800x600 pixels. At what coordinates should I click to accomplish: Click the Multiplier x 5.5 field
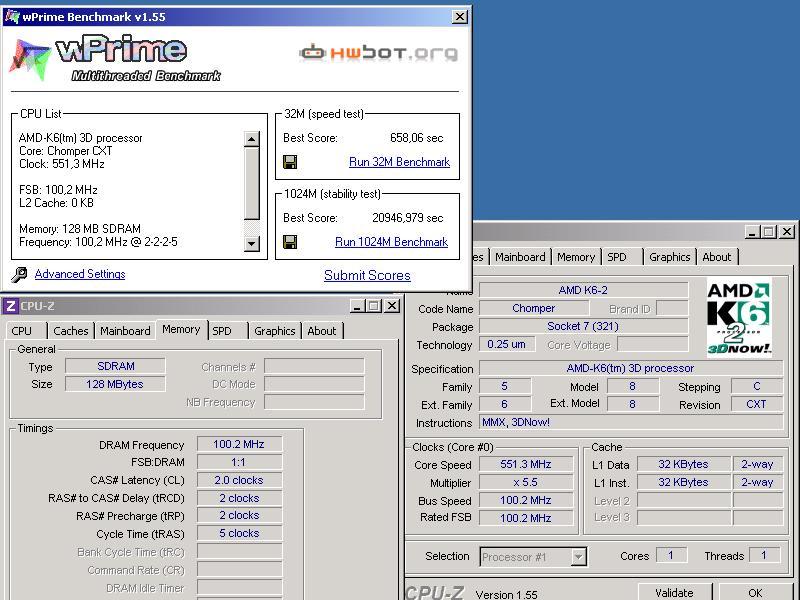tap(526, 482)
